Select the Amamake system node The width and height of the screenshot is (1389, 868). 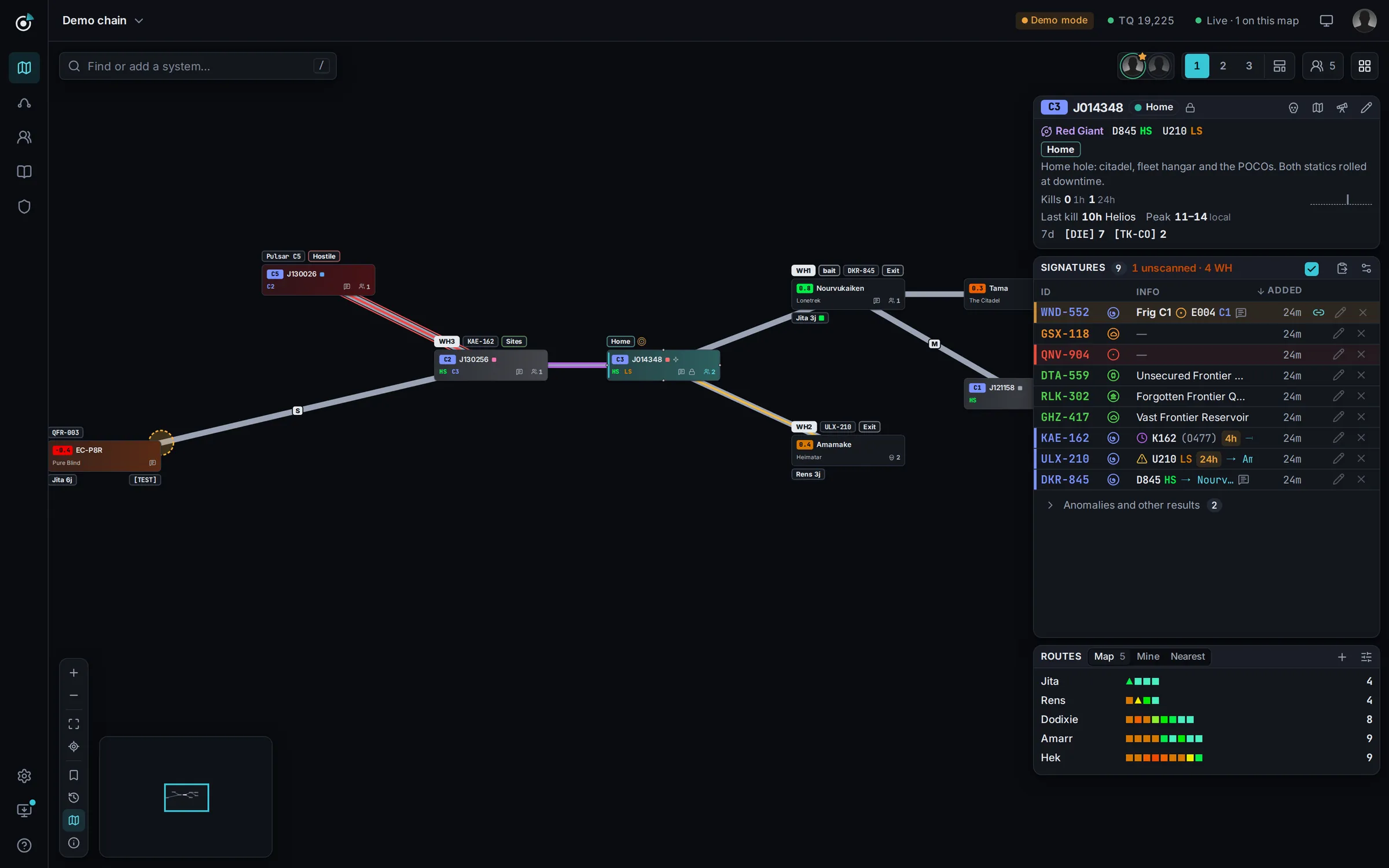[x=847, y=450]
